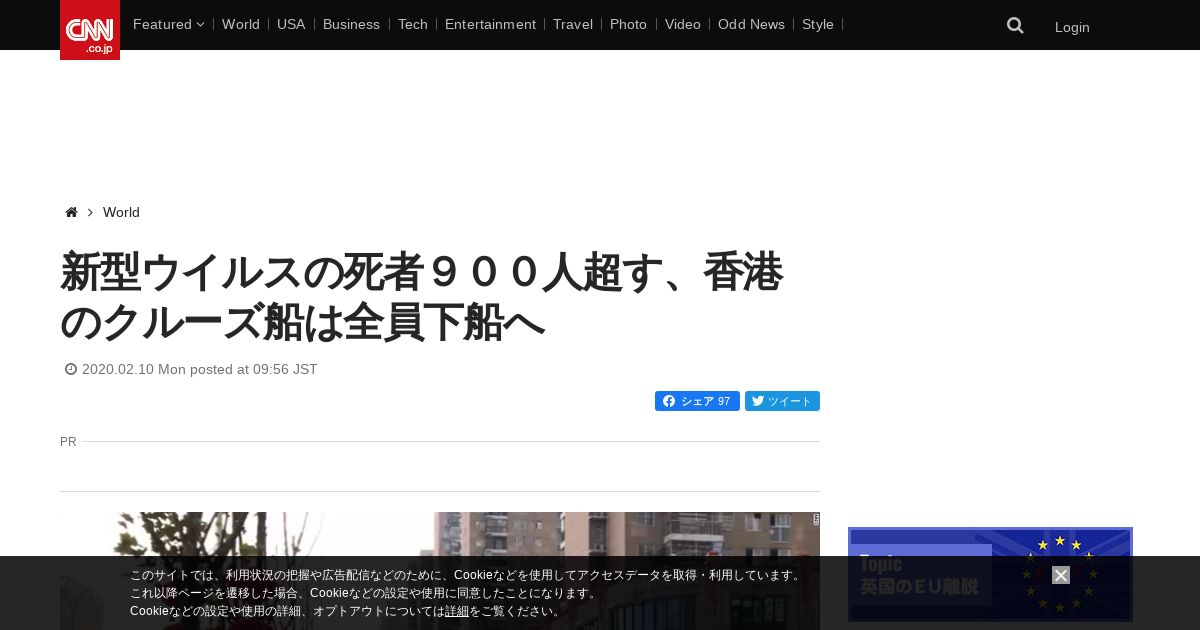Open the Entertainment section
The image size is (1200, 630).
(x=490, y=24)
